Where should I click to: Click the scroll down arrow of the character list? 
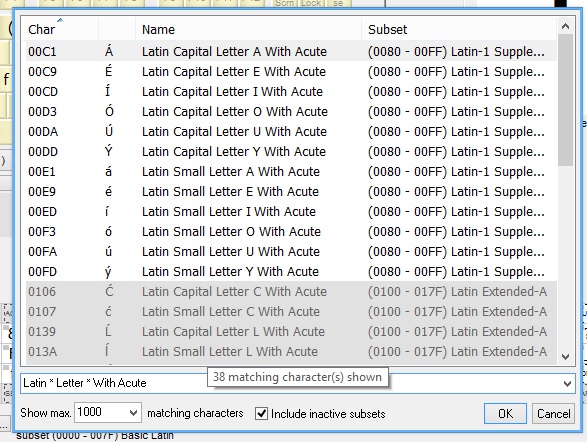click(565, 357)
